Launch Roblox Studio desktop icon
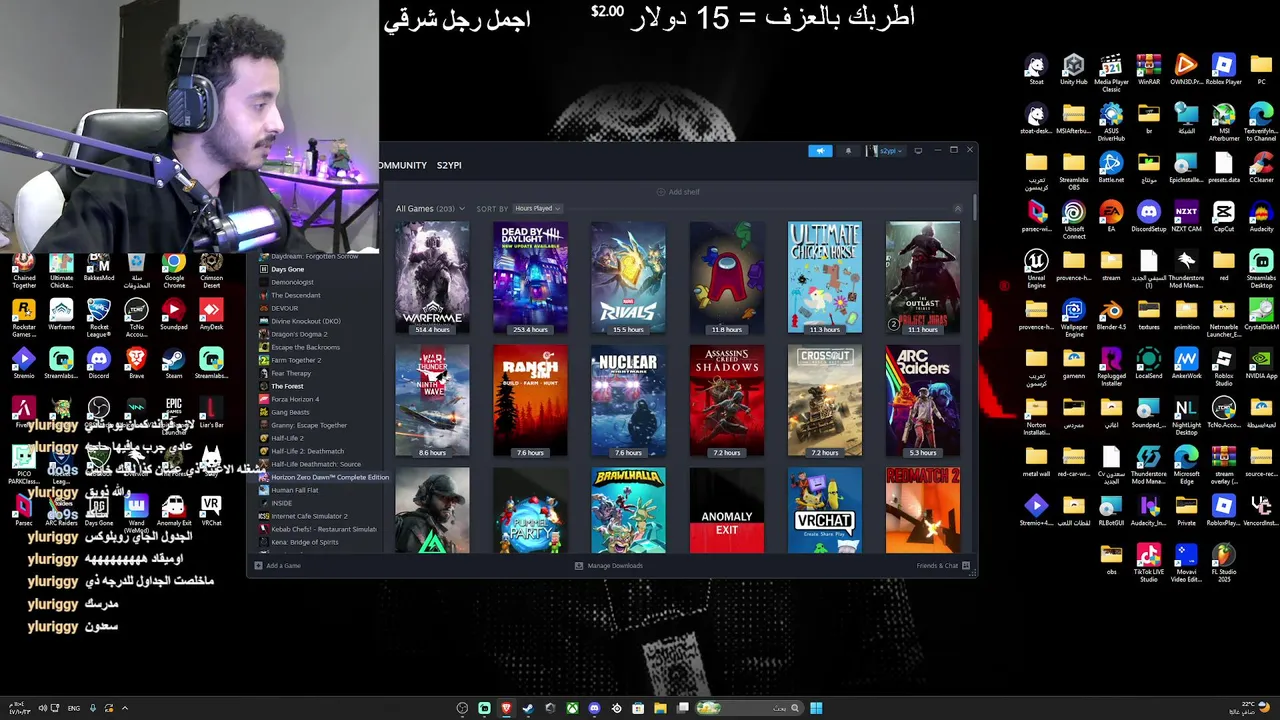Viewport: 1280px width, 720px height. click(x=1224, y=367)
